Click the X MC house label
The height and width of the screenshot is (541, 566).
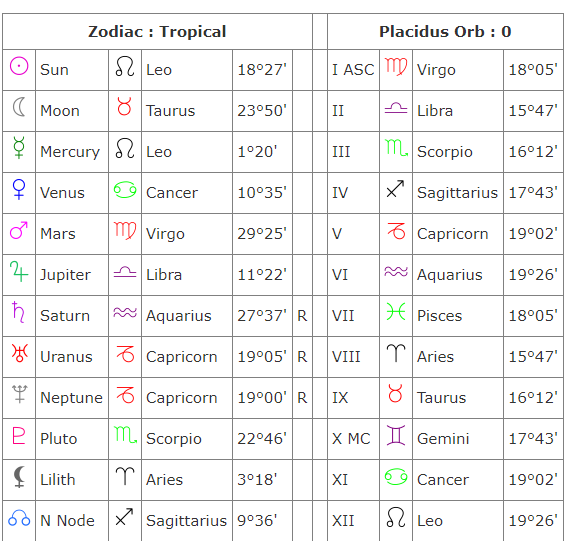[351, 439]
